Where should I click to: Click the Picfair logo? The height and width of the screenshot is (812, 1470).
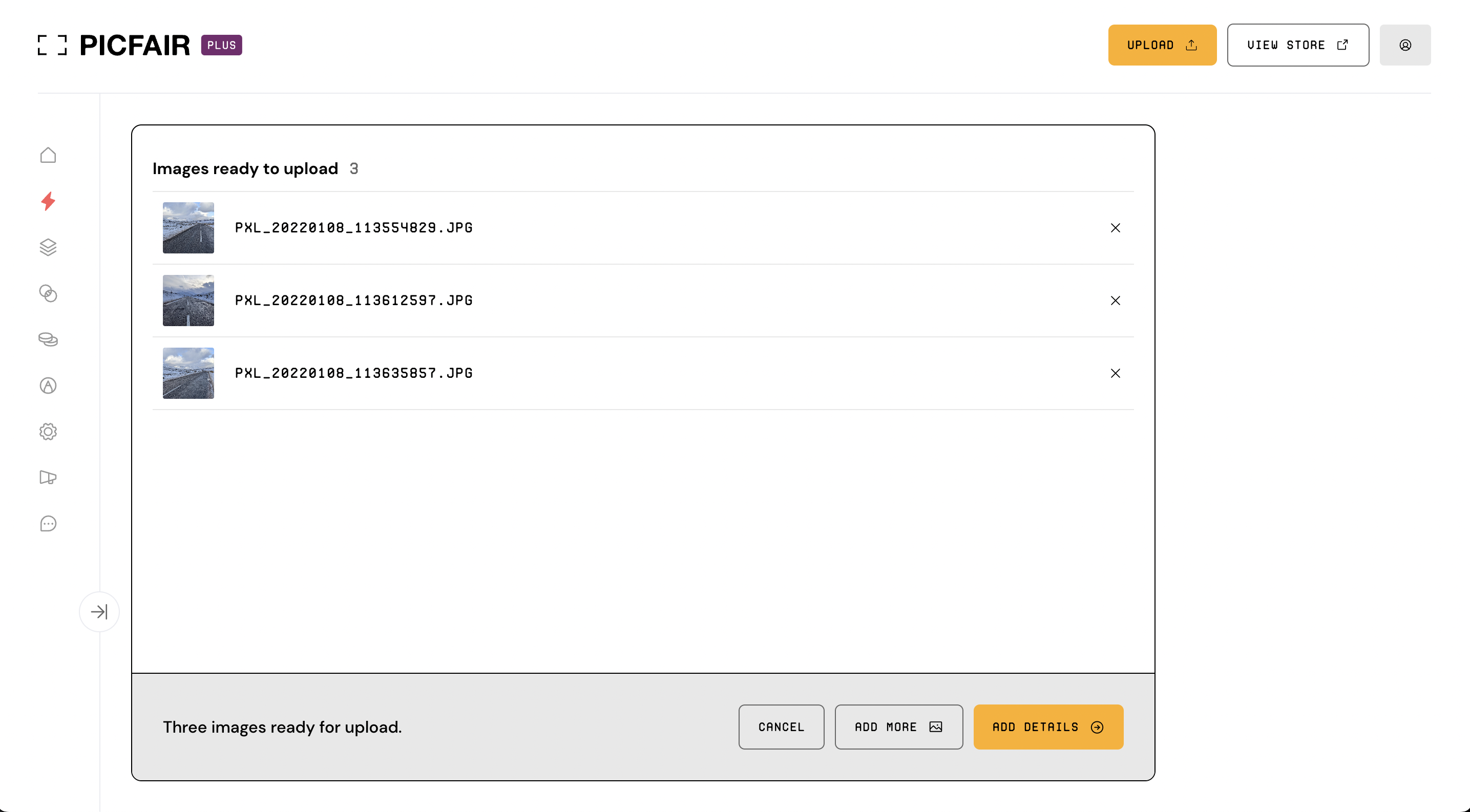[114, 45]
